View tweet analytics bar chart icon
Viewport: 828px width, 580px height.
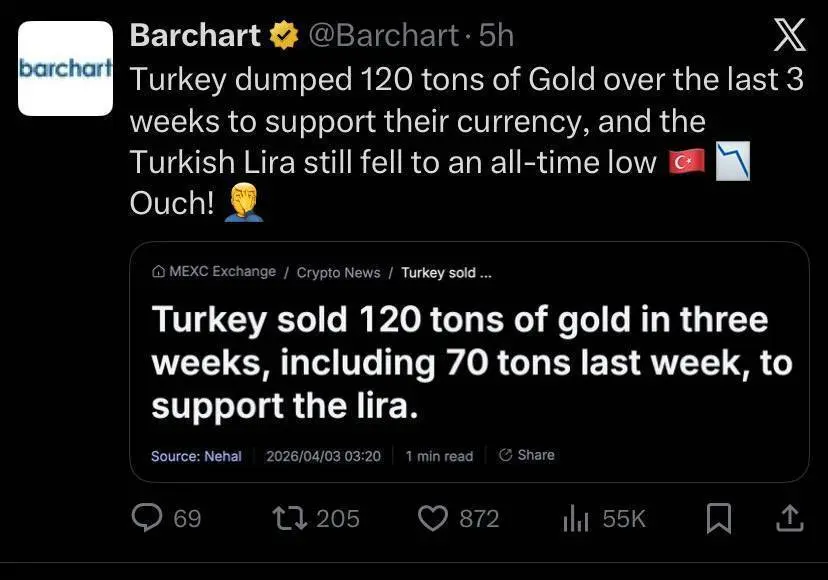(575, 517)
